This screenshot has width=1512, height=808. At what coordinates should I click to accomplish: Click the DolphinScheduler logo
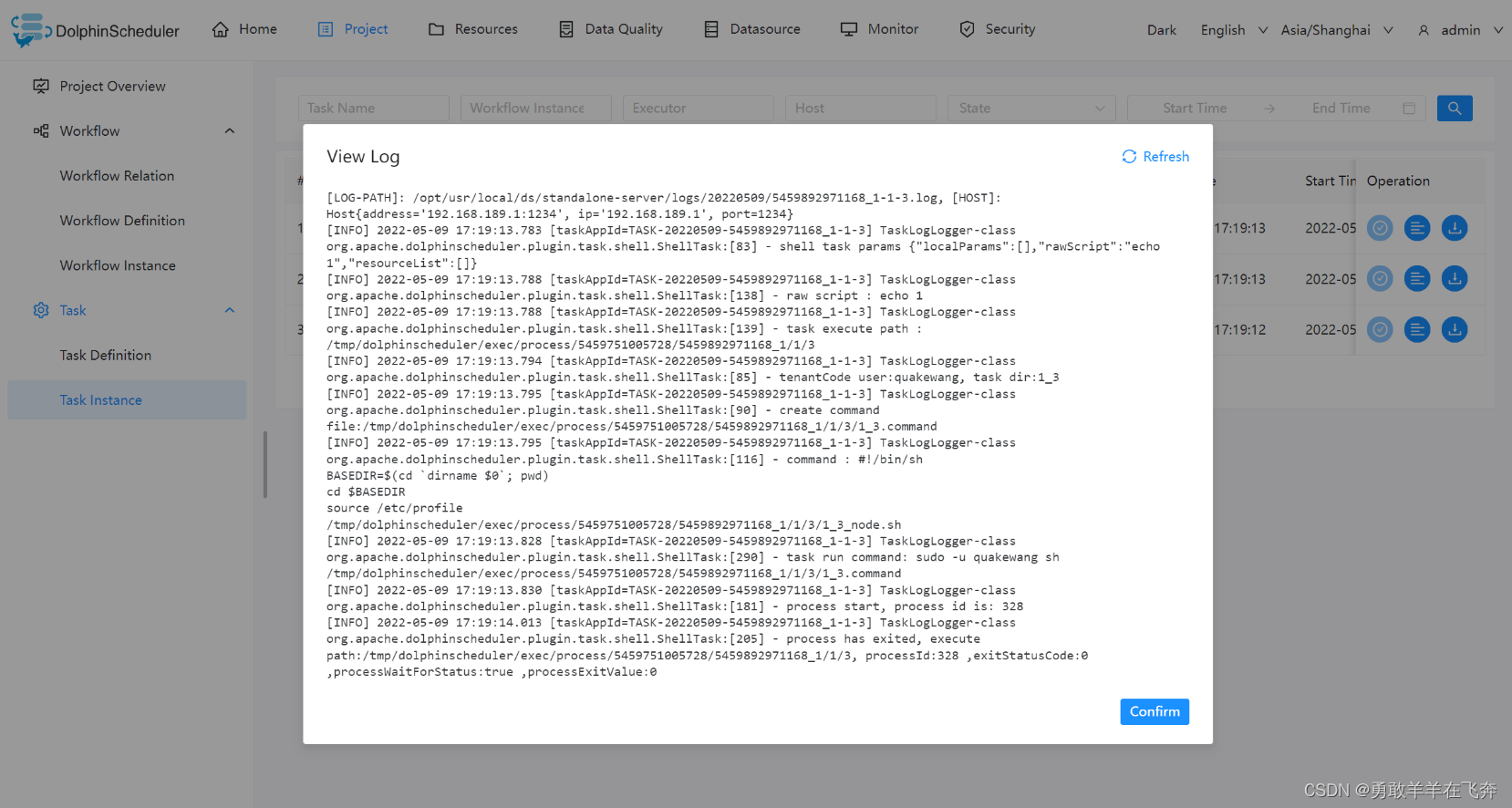95,30
